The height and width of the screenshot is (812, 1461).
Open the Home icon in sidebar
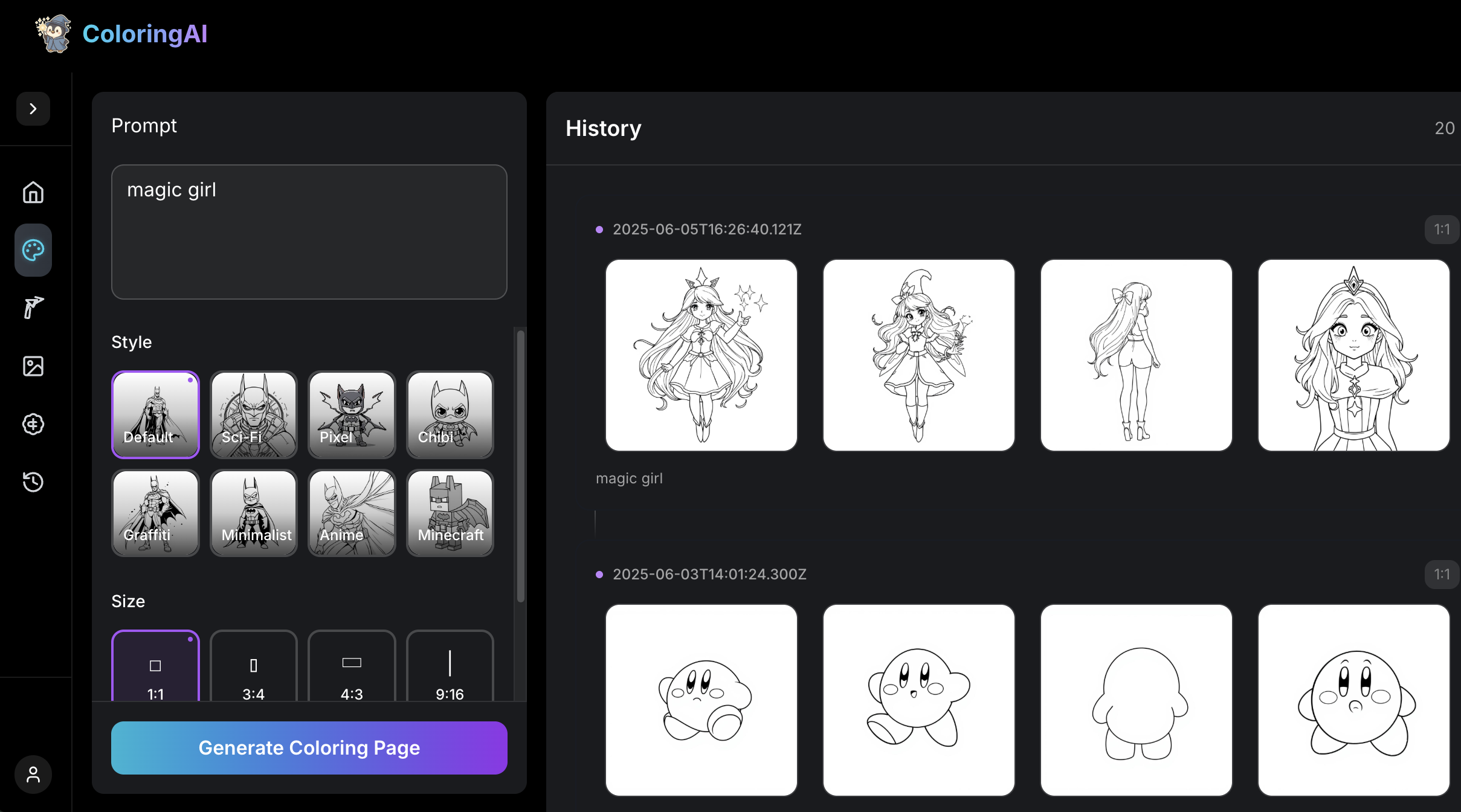33,193
